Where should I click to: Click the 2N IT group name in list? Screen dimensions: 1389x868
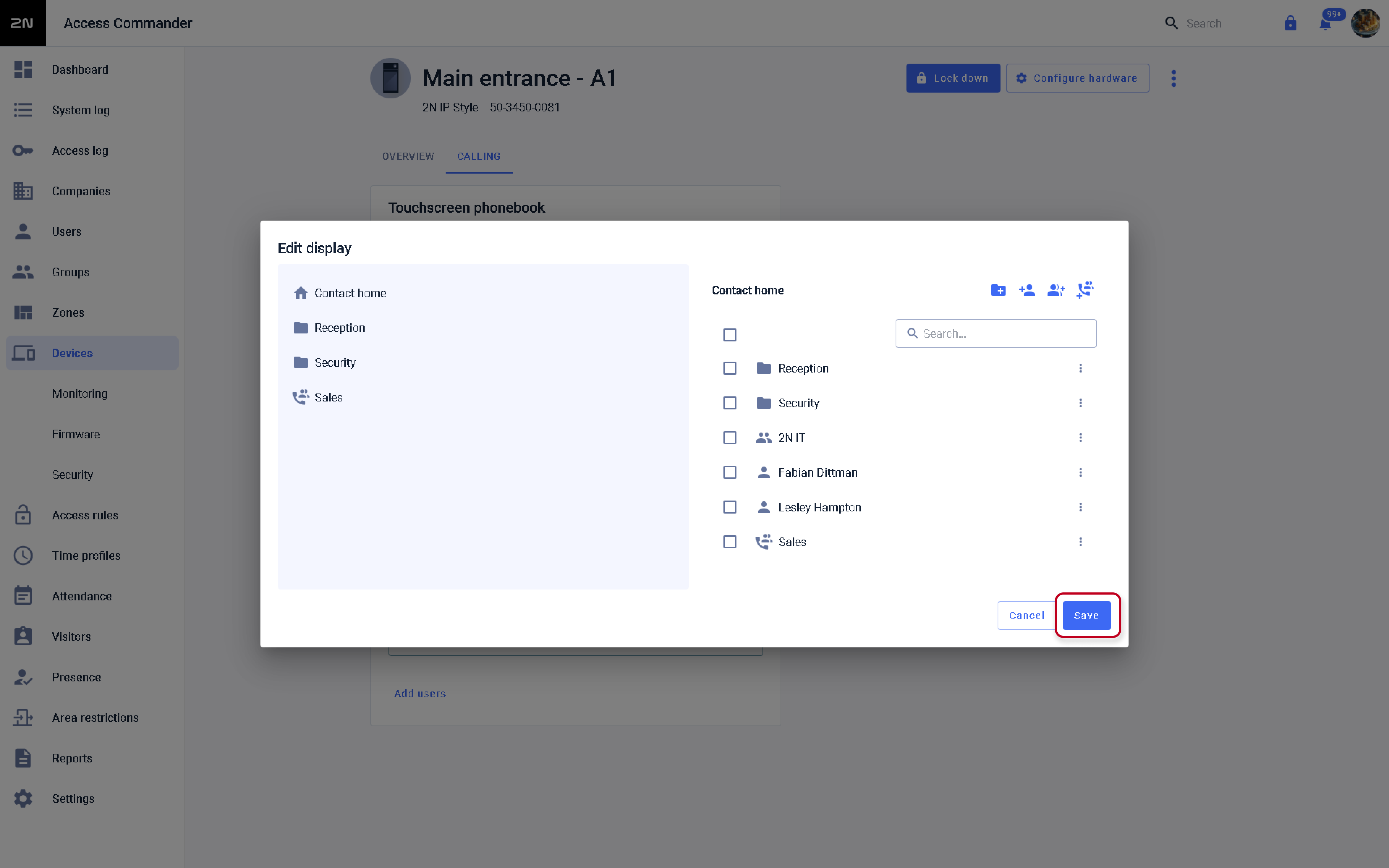tap(791, 438)
